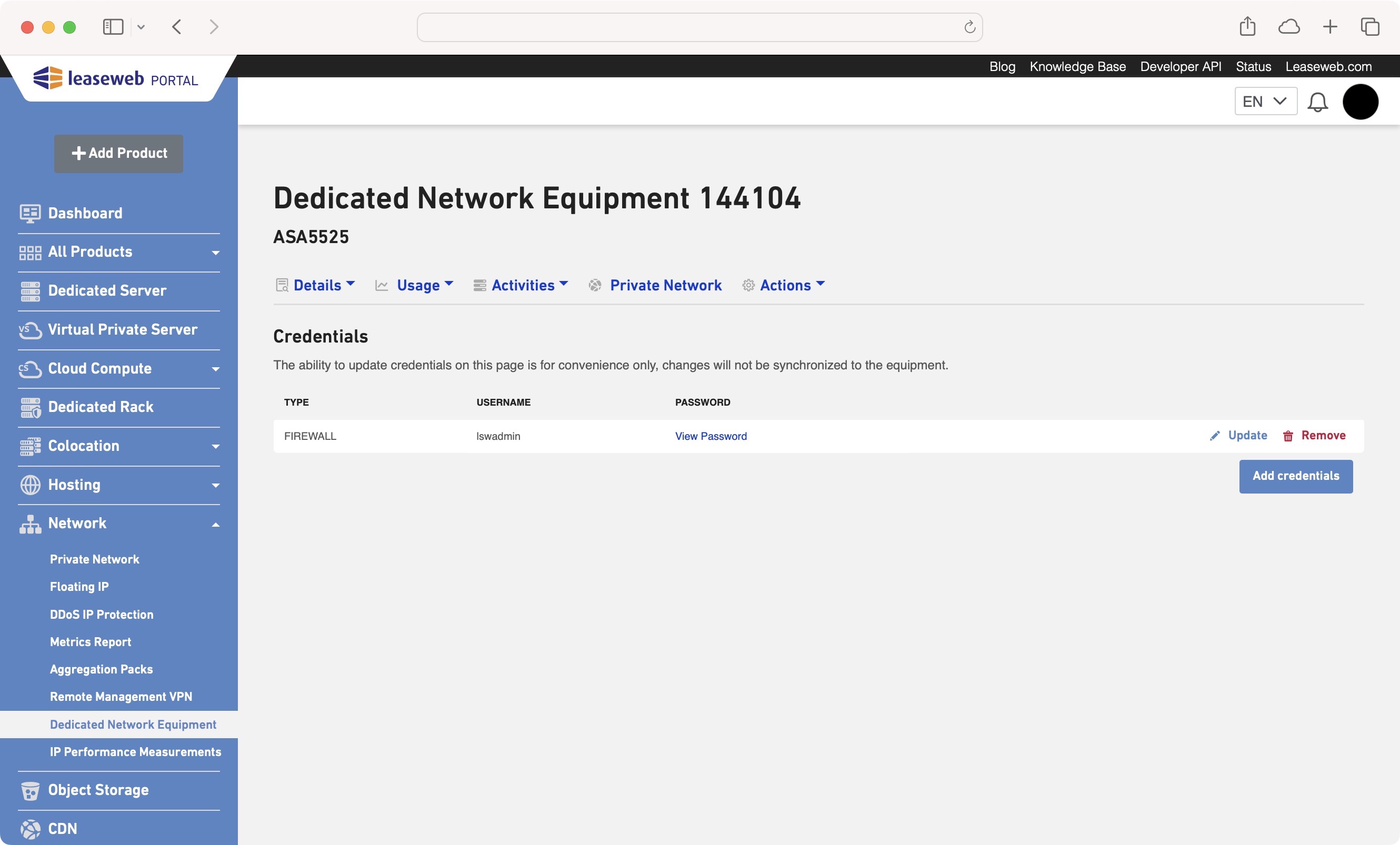
Task: Click the Cloud Compute icon
Action: (x=30, y=369)
